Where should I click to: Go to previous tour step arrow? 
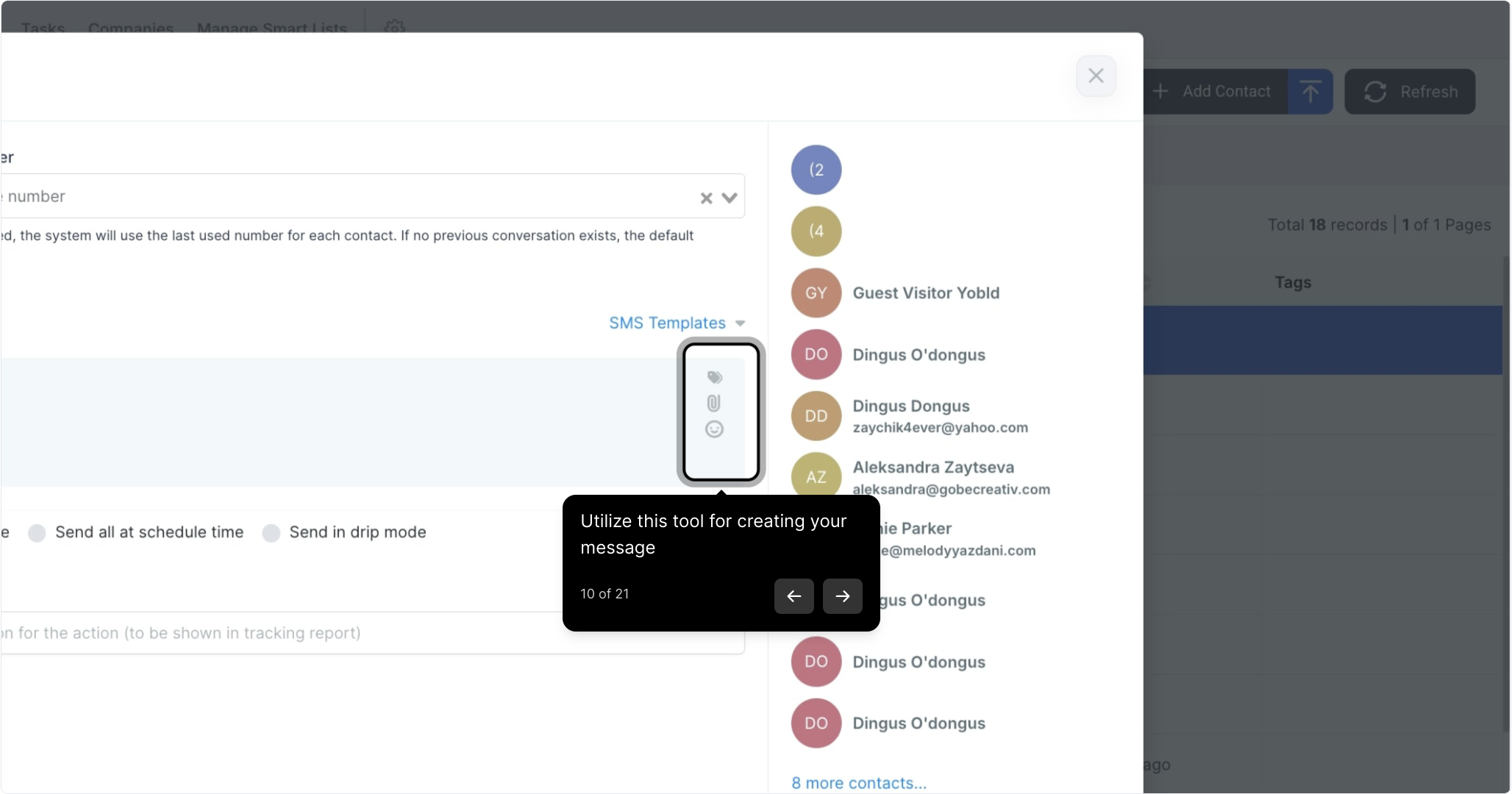794,595
